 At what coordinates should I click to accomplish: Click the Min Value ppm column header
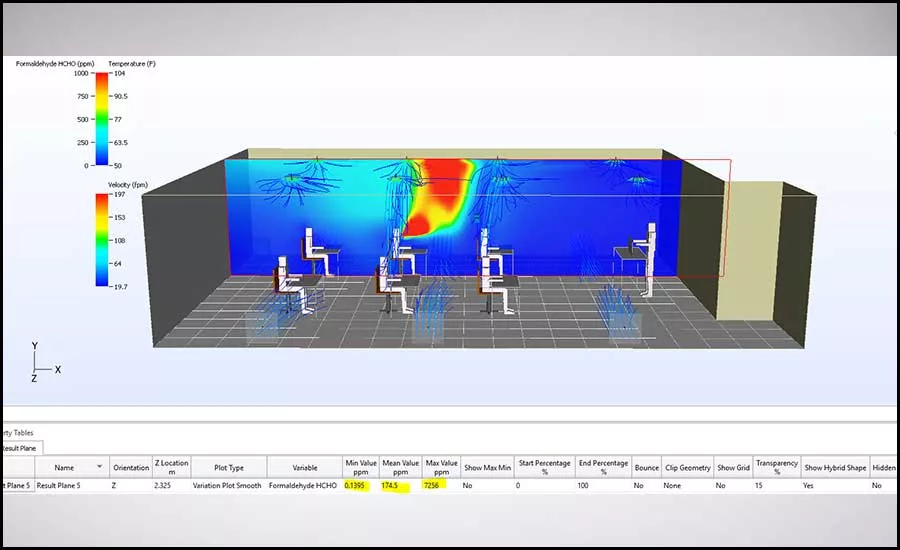coord(361,467)
